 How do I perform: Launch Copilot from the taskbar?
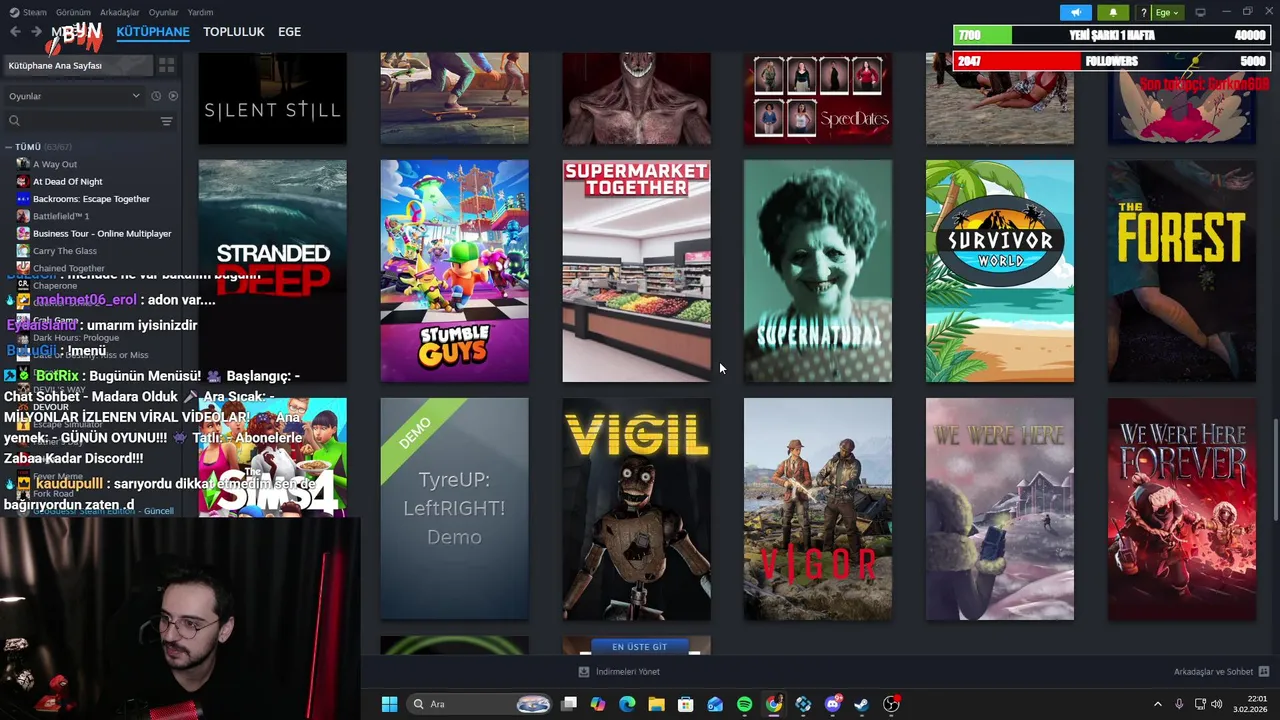(598, 704)
